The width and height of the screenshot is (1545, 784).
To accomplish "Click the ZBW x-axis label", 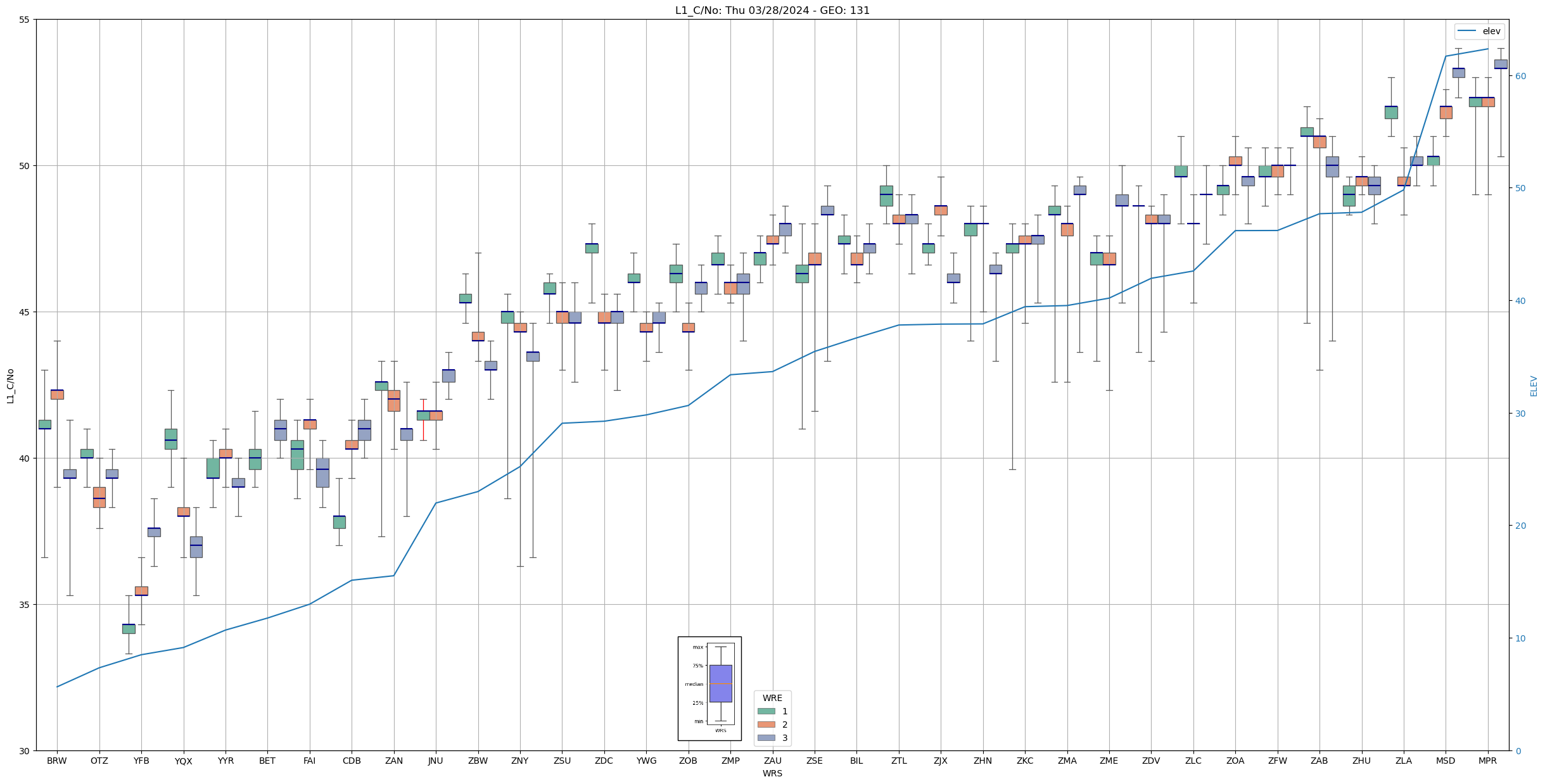I will 478,761.
